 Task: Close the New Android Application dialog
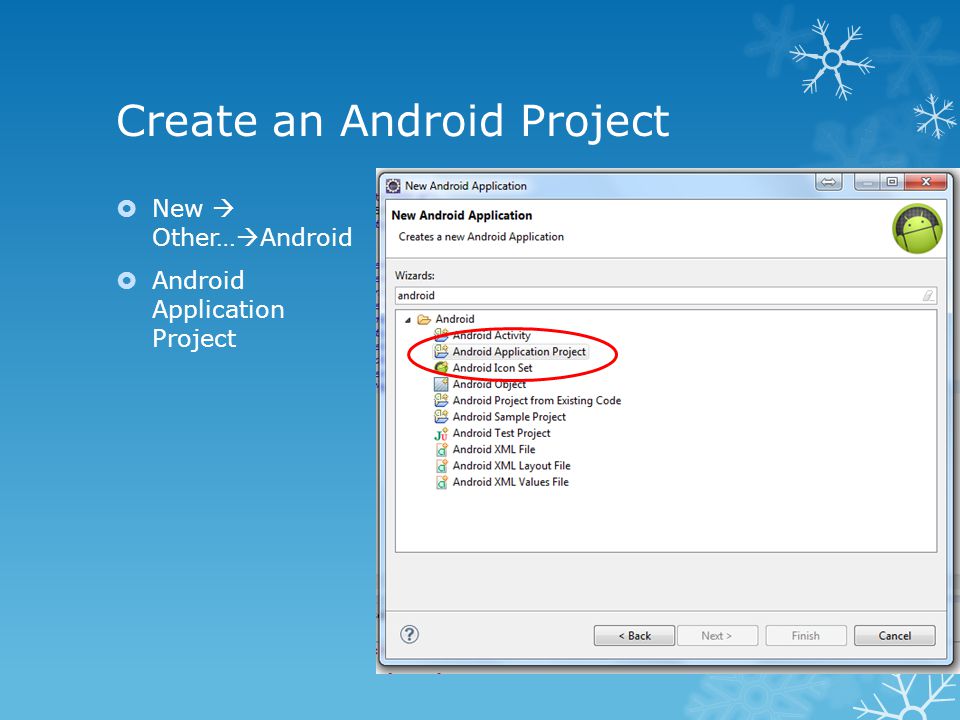coord(926,182)
